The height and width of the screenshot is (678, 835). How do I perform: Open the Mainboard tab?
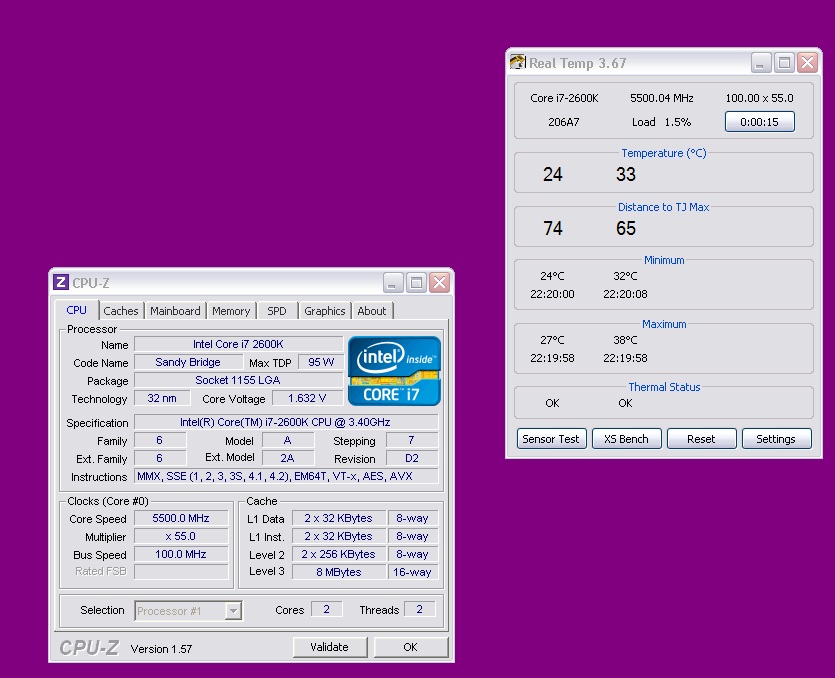[176, 311]
